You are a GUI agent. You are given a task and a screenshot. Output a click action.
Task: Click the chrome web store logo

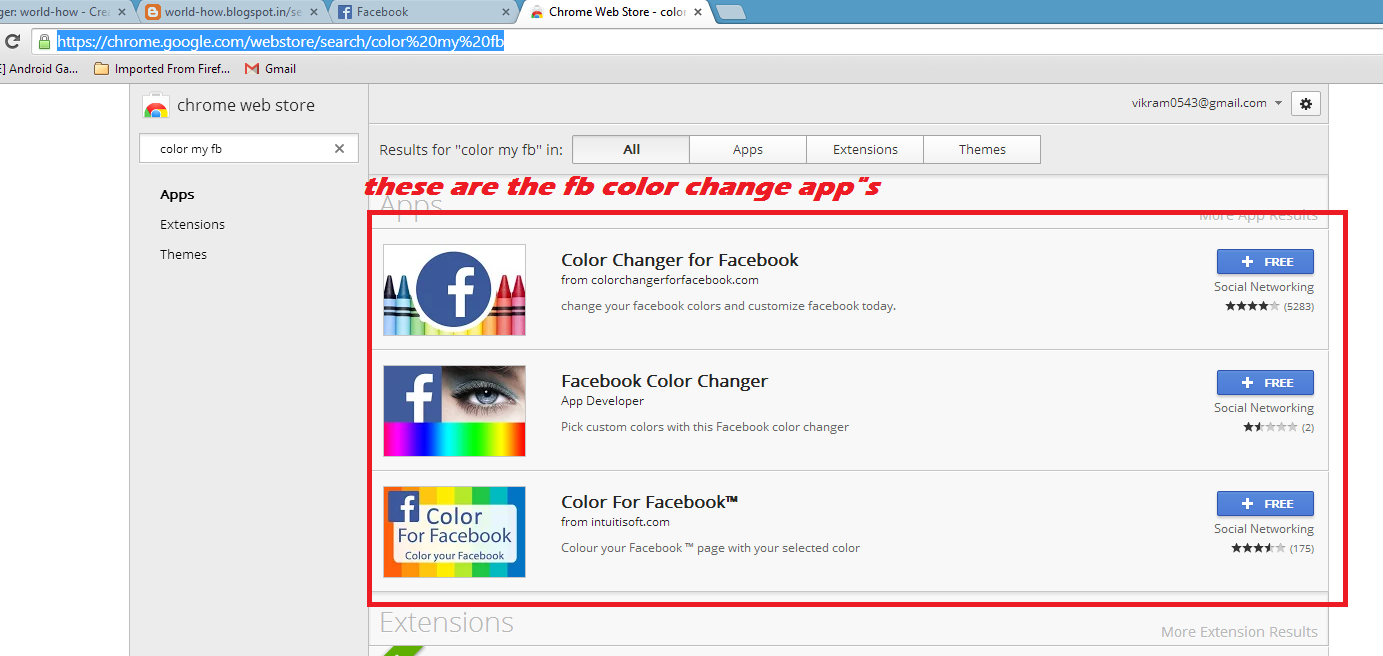click(157, 104)
